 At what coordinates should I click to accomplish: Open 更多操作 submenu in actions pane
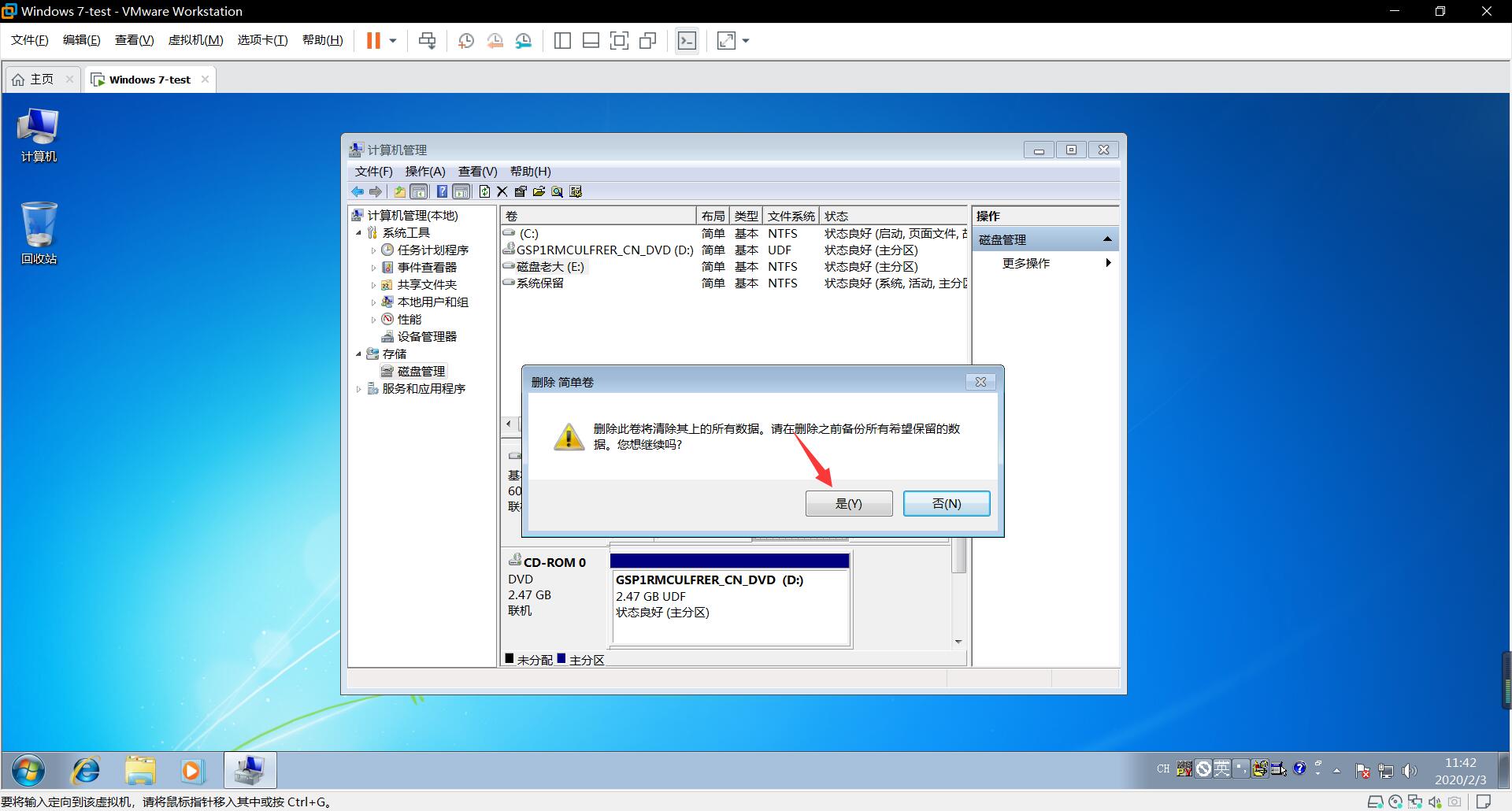[1046, 263]
